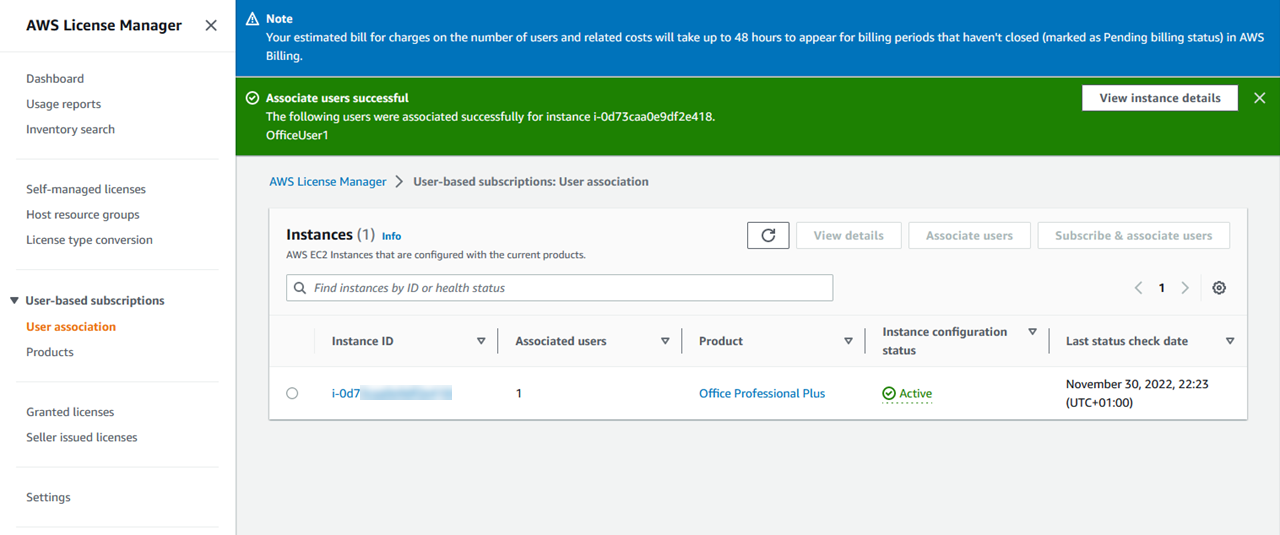Click User-based subscriptions: User association breadcrumb

[x=531, y=182]
